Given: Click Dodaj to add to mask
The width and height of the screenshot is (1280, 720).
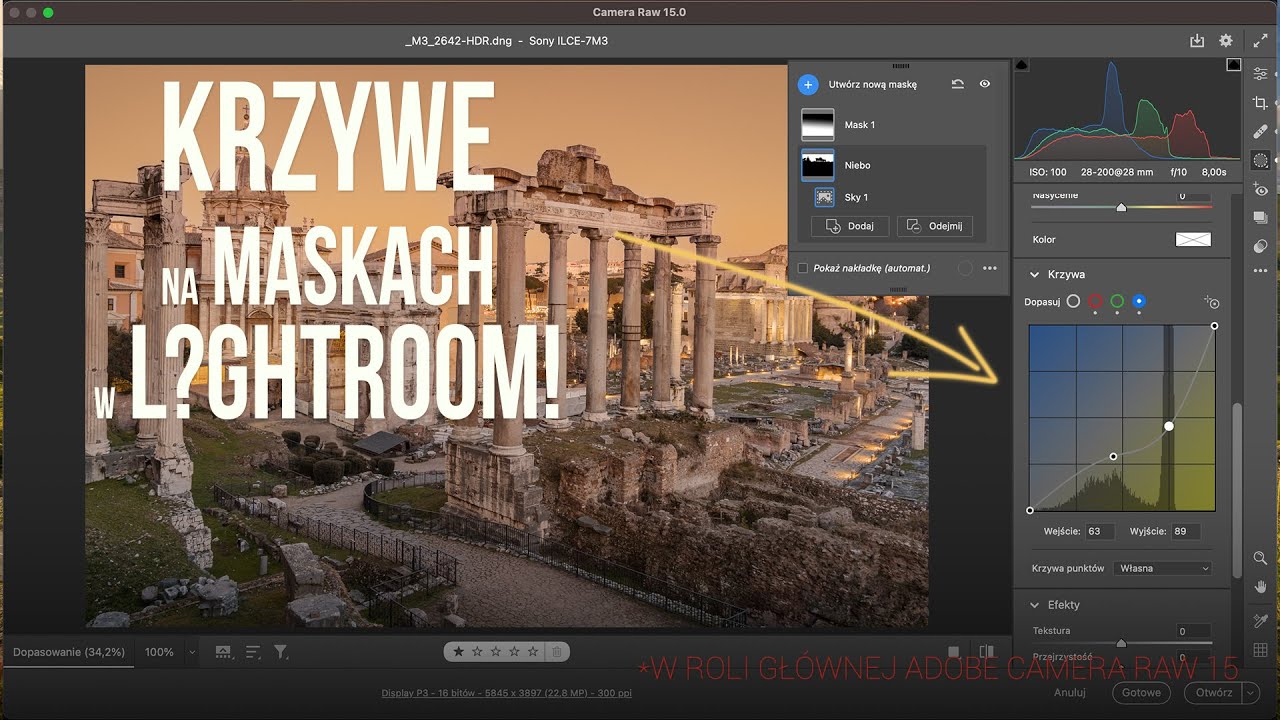Looking at the screenshot, I should pyautogui.click(x=850, y=226).
